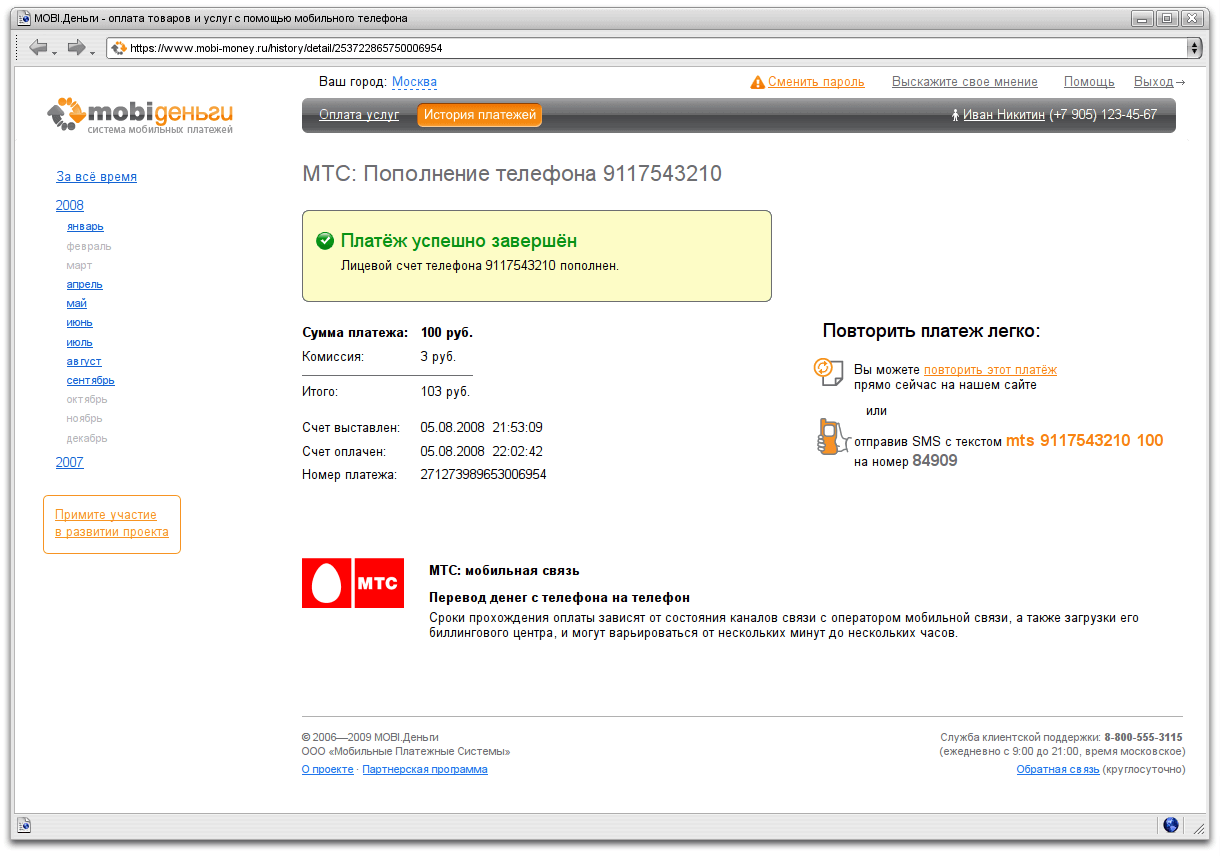This screenshot has height=856, width=1220.
Task: Open Выскажите свое мнение link
Action: pos(965,82)
